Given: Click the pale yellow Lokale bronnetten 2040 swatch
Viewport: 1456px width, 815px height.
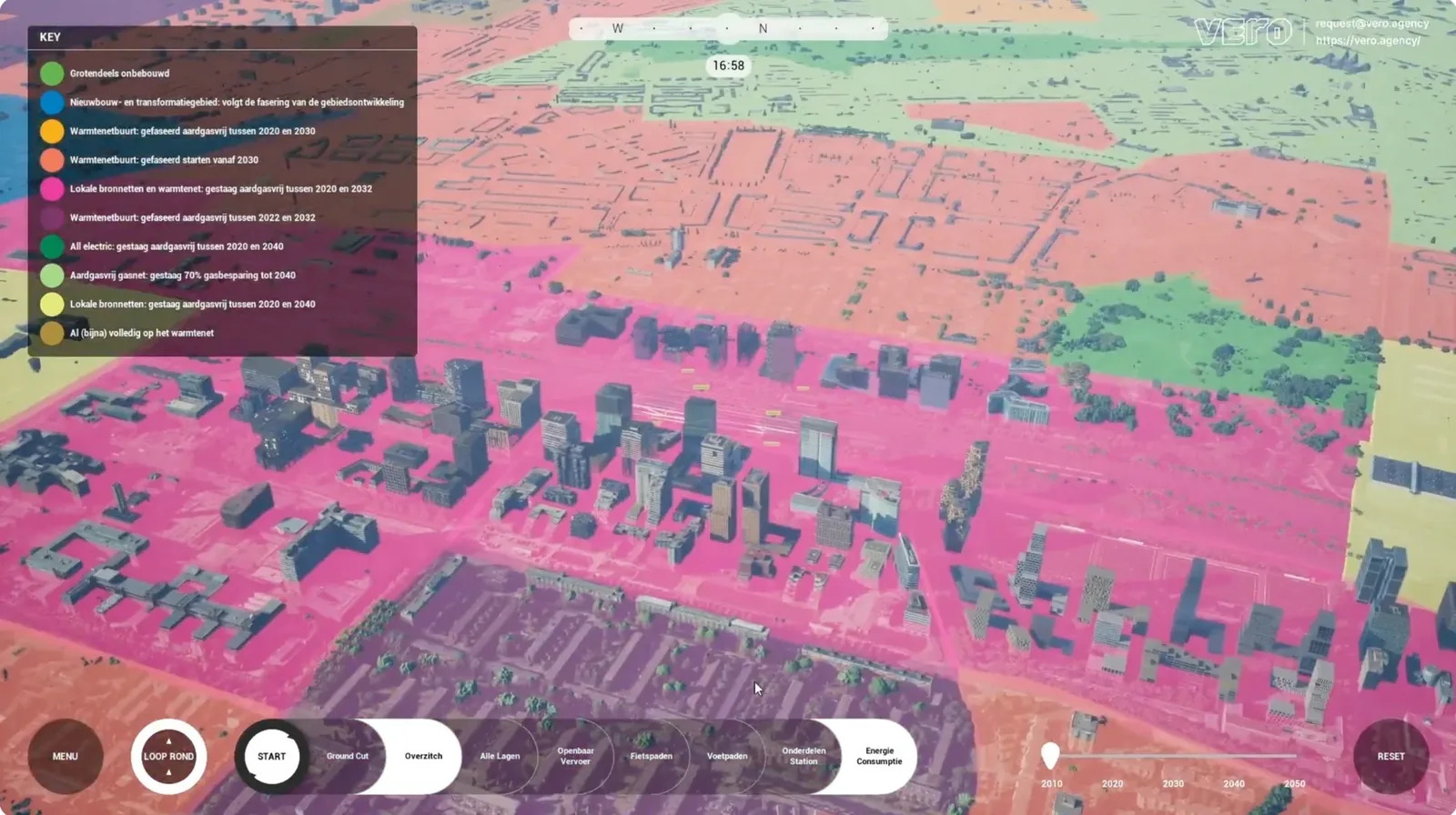Looking at the screenshot, I should pos(52,305).
